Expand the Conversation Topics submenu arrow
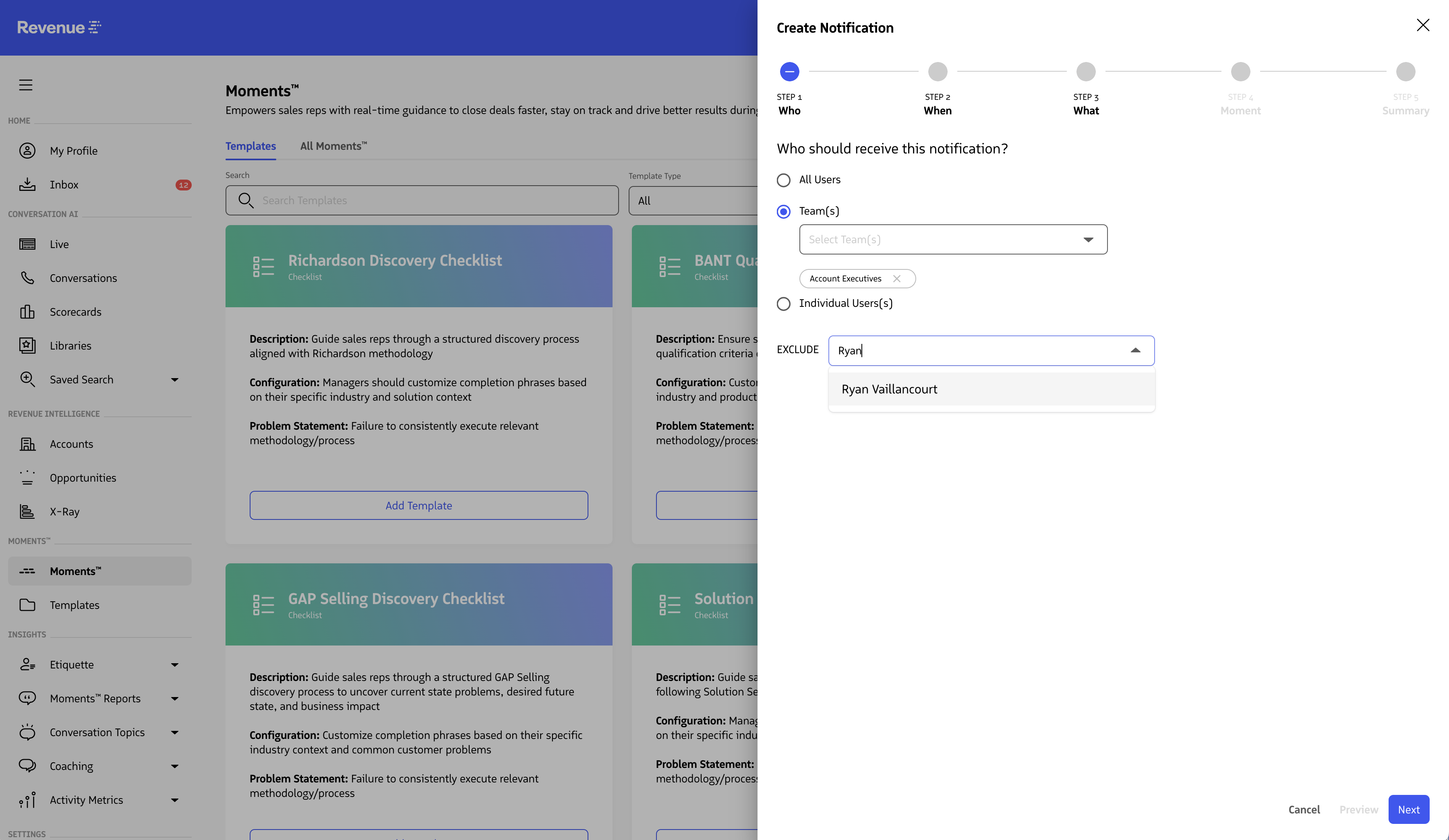 [175, 732]
